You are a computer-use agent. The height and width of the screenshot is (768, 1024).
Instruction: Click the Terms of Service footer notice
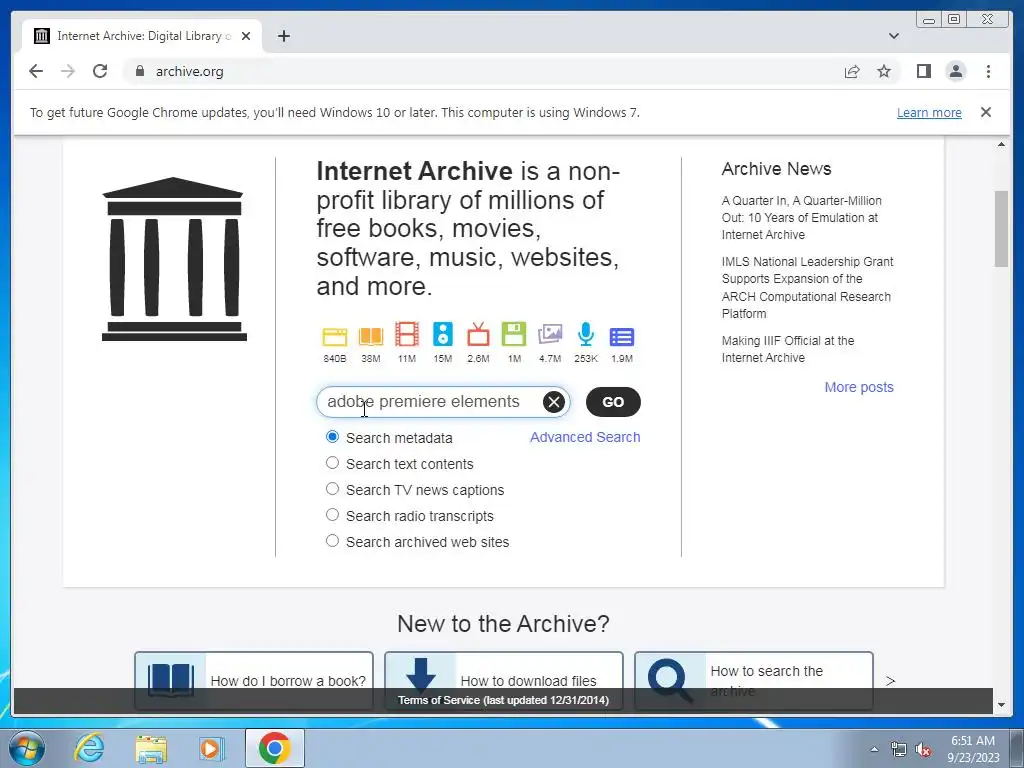point(504,700)
